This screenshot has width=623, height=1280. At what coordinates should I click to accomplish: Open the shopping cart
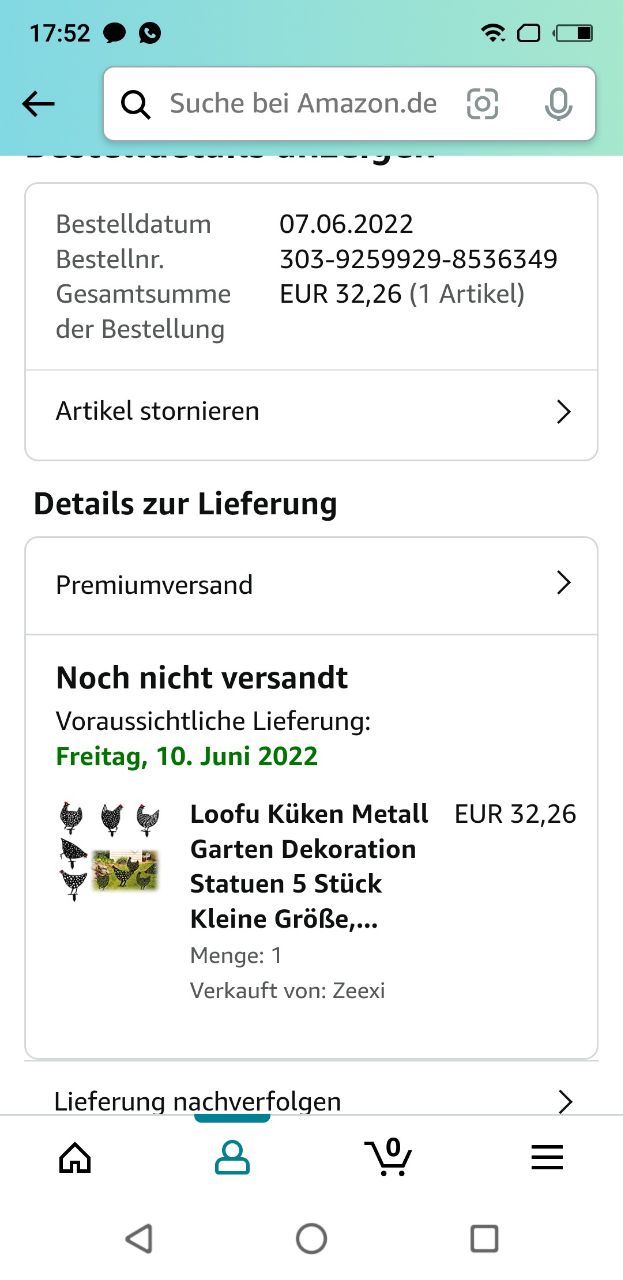[389, 1156]
